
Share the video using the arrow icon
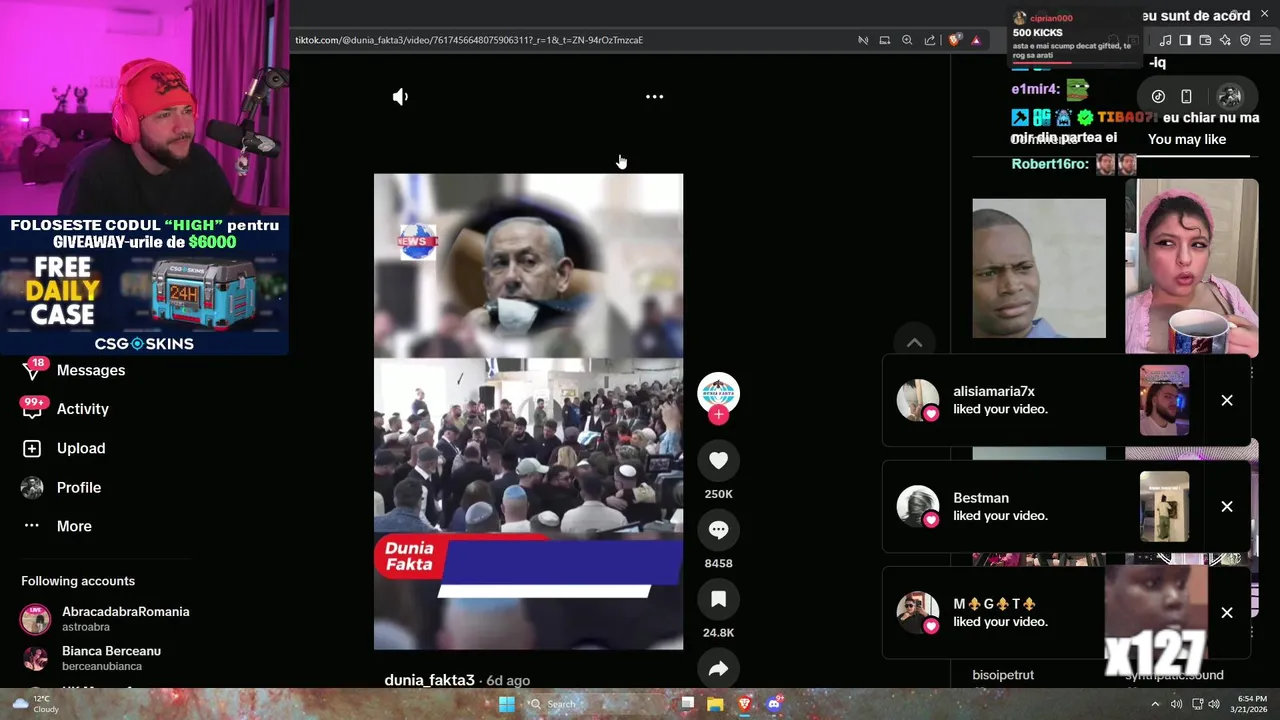(718, 669)
